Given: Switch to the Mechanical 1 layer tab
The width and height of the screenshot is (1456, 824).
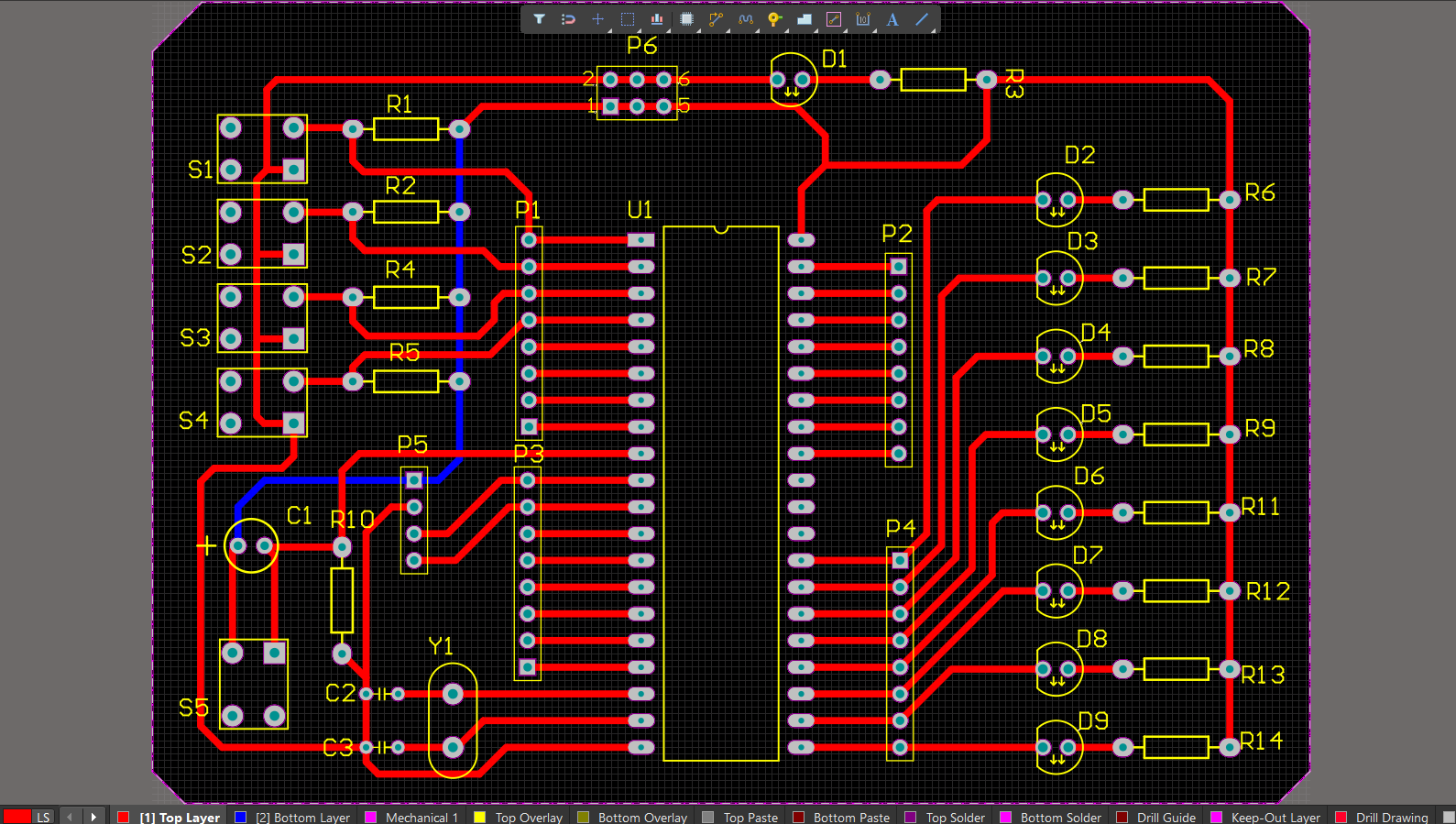Looking at the screenshot, I should tap(421, 818).
